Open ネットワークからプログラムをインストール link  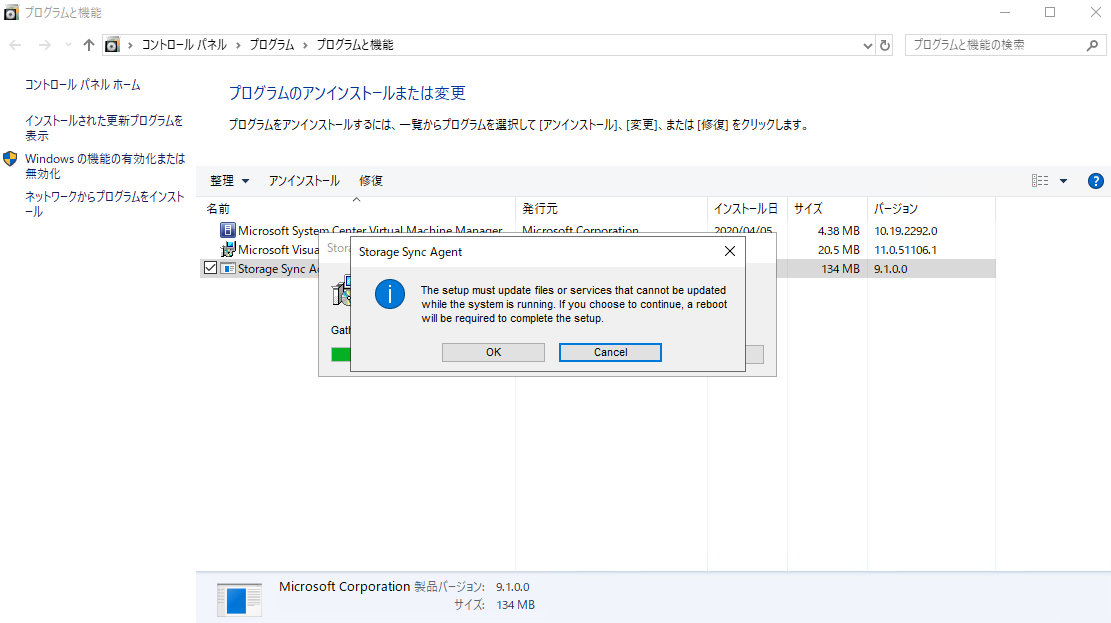(x=104, y=204)
